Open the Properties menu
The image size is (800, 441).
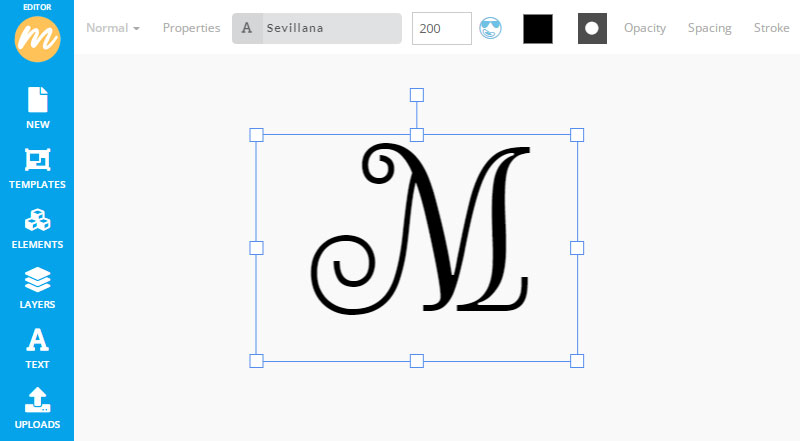click(191, 28)
